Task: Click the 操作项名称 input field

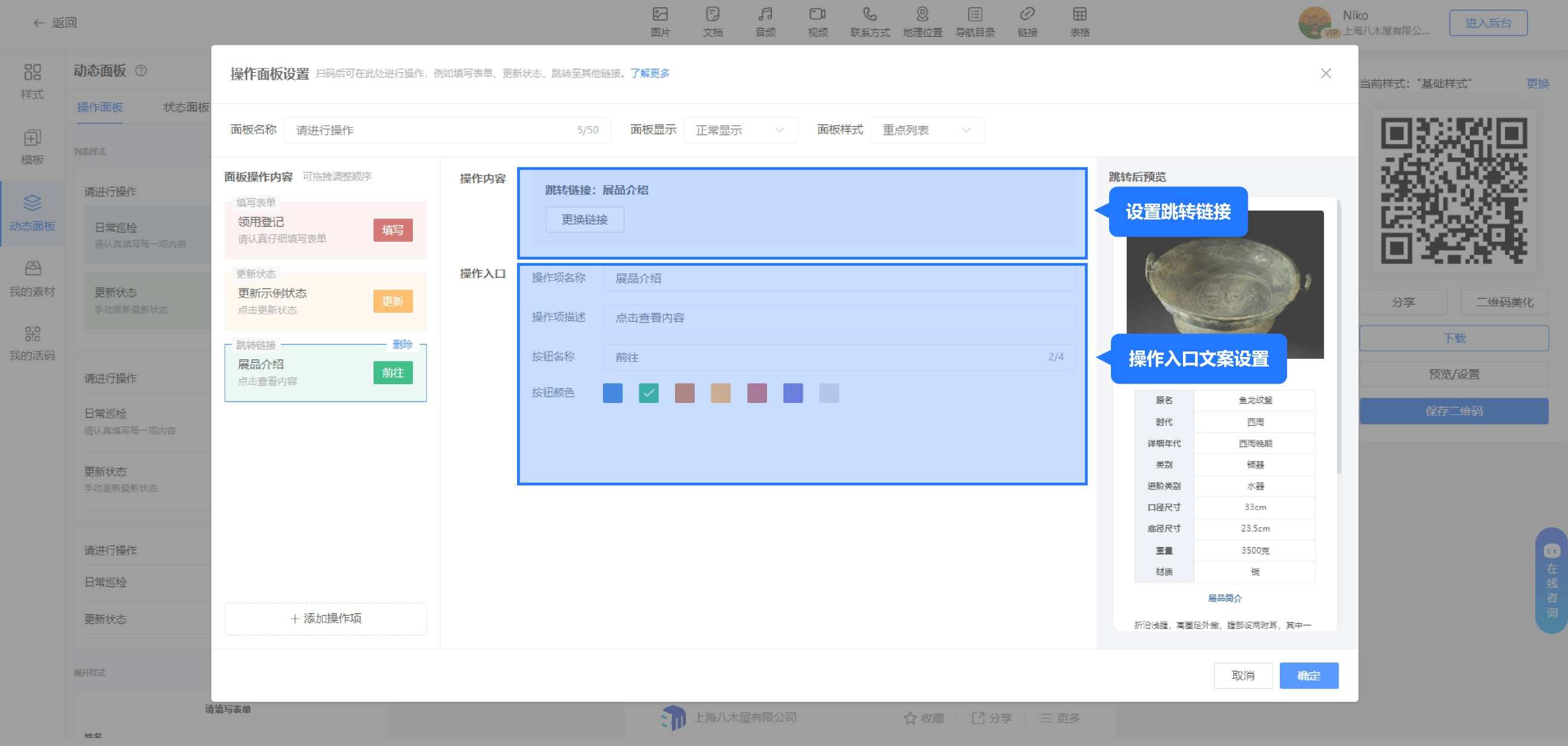Action: pos(839,279)
